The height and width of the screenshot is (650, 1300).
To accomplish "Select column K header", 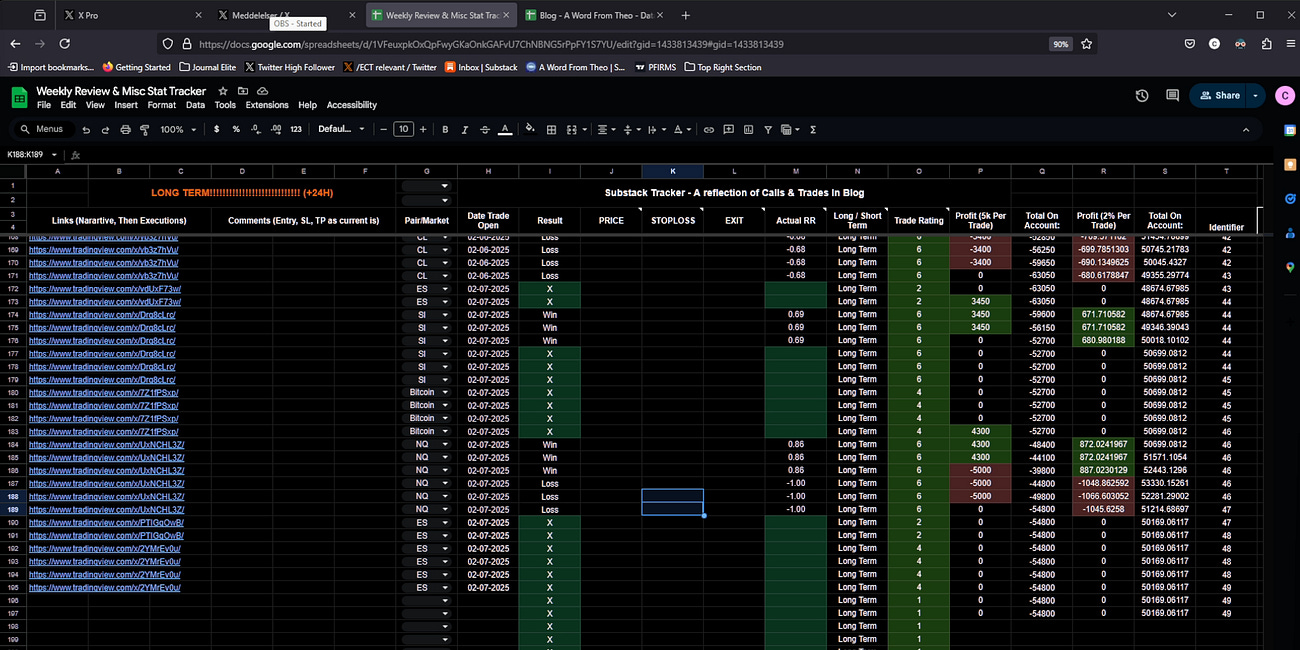I will pyautogui.click(x=672, y=171).
